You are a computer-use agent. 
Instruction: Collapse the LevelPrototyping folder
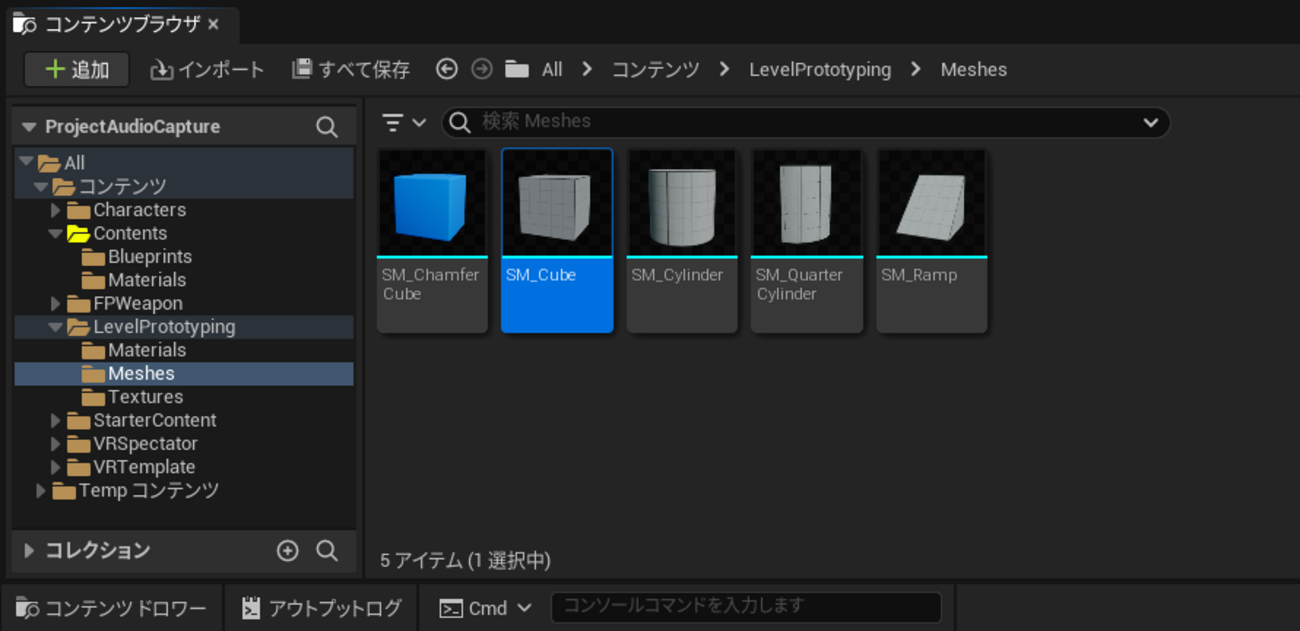pos(56,327)
